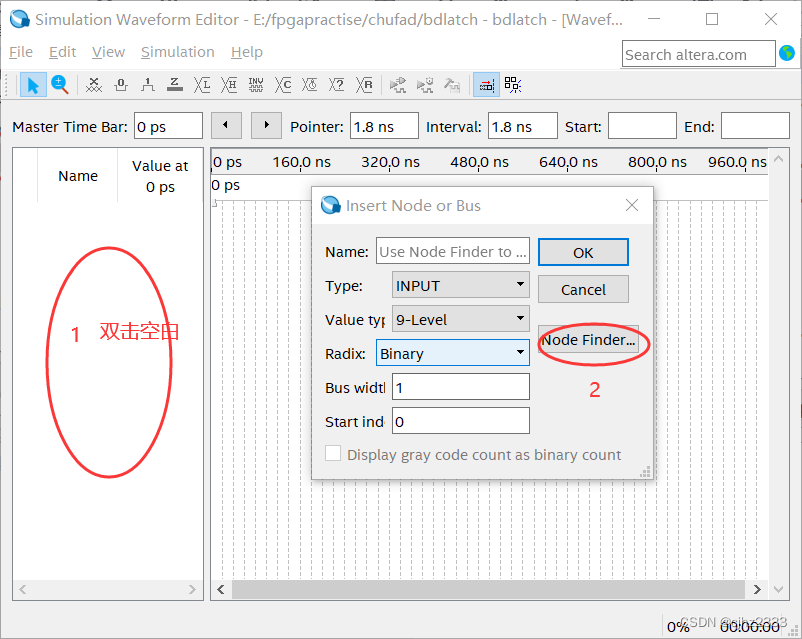Image resolution: width=802 pixels, height=639 pixels.
Task: Apply Weak Low (L) value
Action: pos(202,85)
